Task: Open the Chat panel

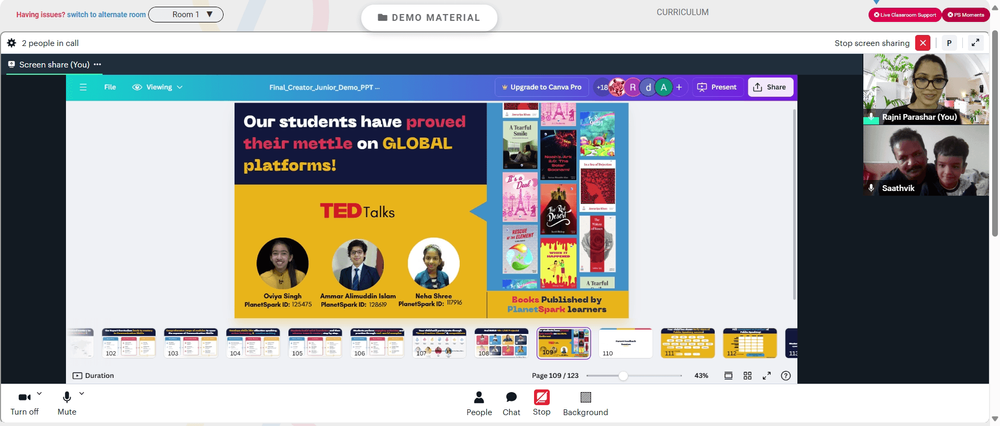Action: click(x=511, y=404)
